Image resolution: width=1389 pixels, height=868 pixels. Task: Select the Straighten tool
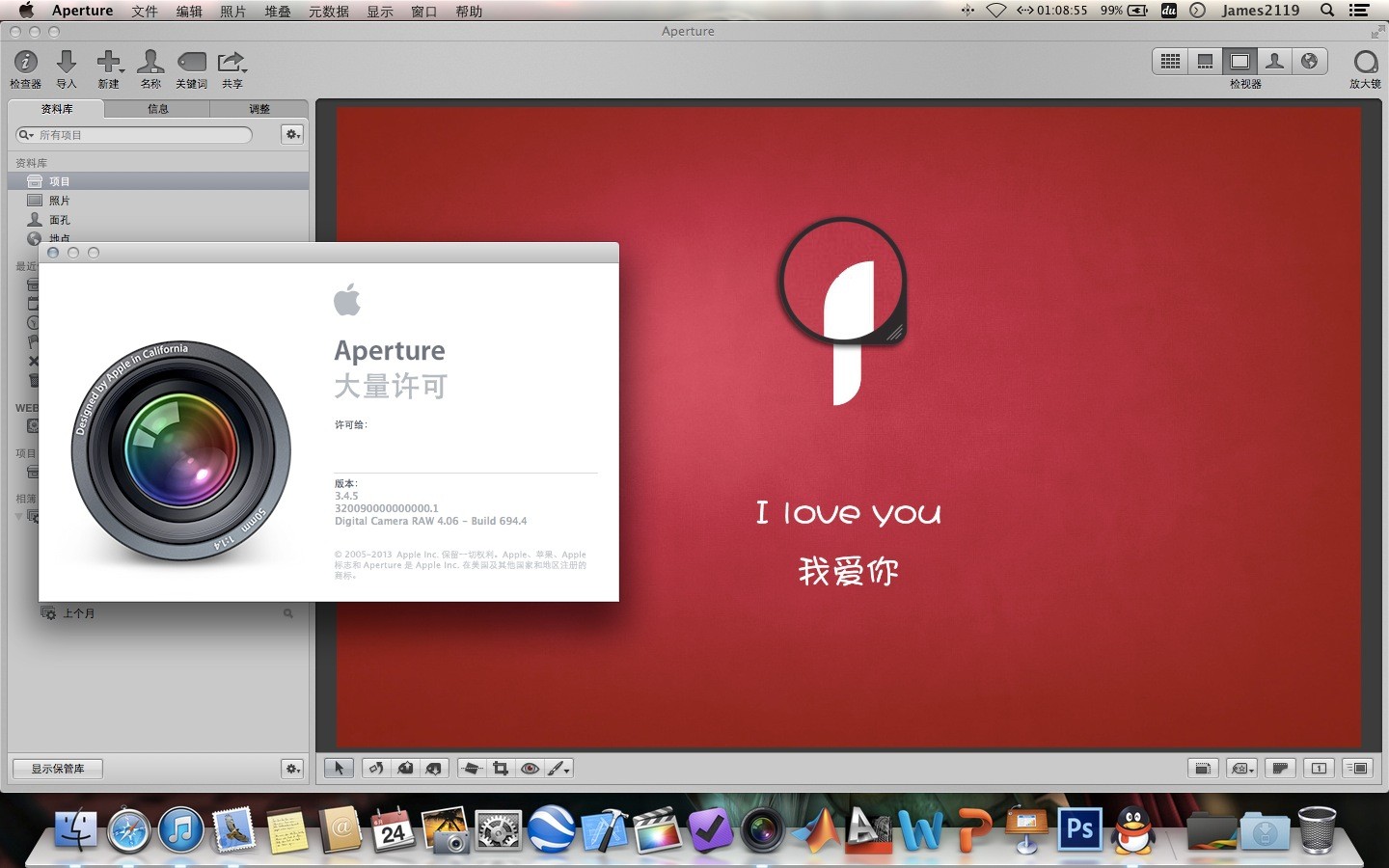coord(472,769)
